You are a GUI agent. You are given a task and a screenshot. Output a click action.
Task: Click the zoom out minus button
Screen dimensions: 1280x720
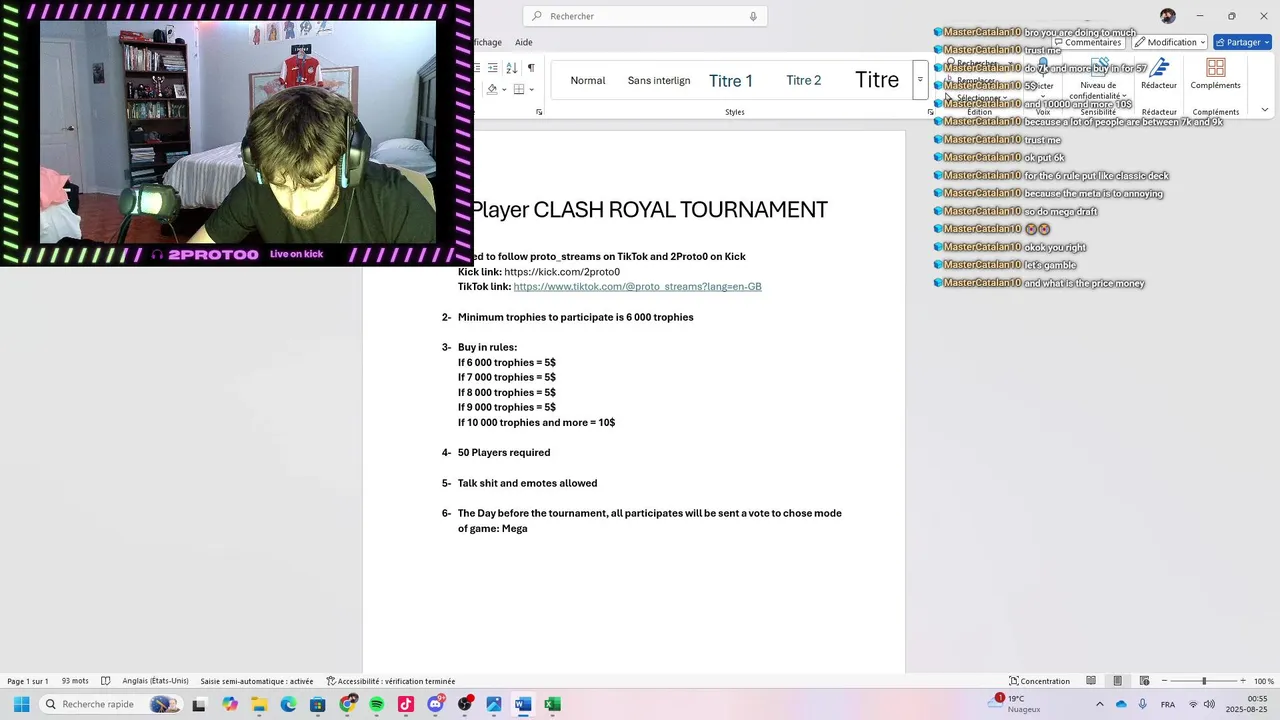click(1164, 681)
